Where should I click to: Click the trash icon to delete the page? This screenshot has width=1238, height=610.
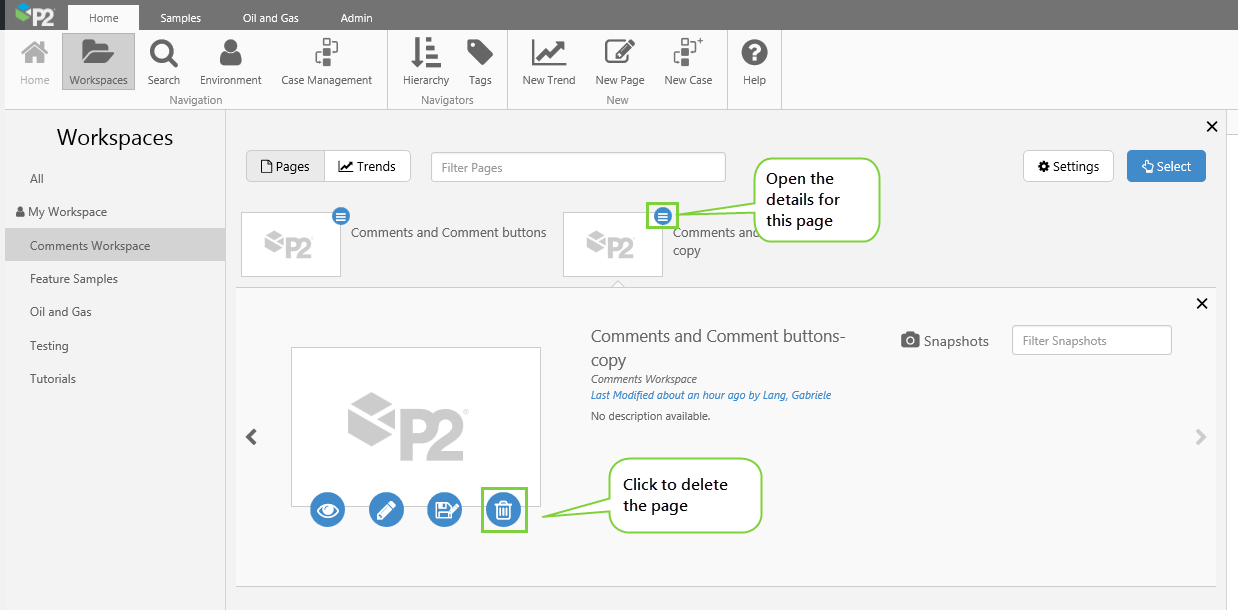coord(503,510)
